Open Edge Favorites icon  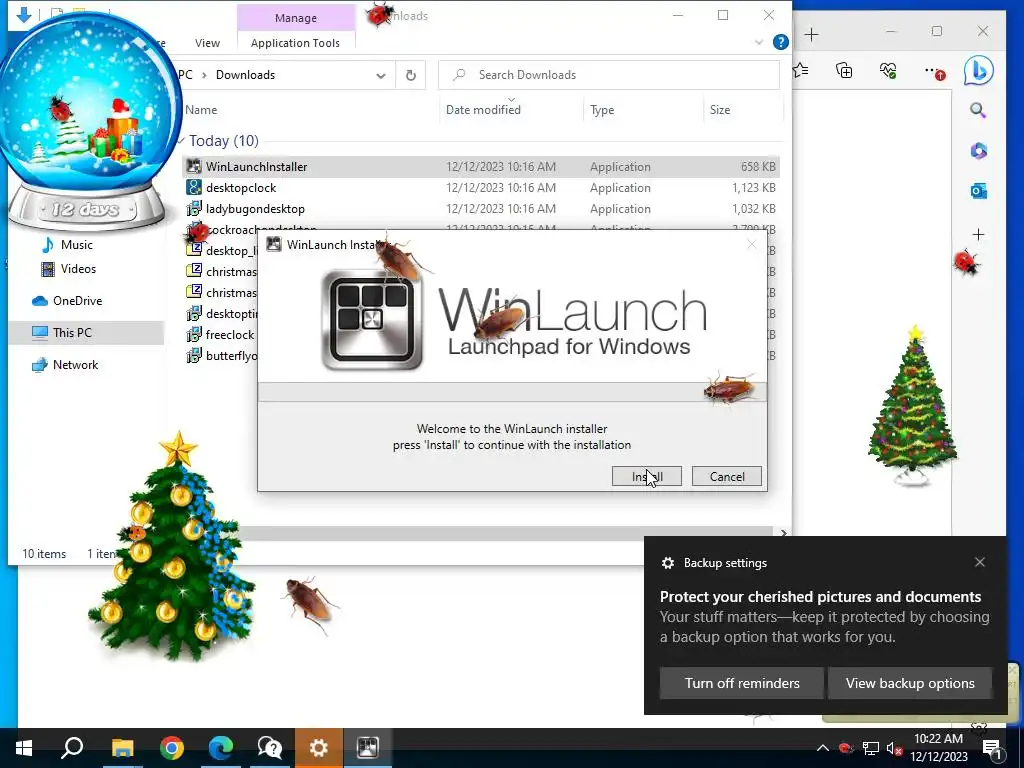pos(801,70)
